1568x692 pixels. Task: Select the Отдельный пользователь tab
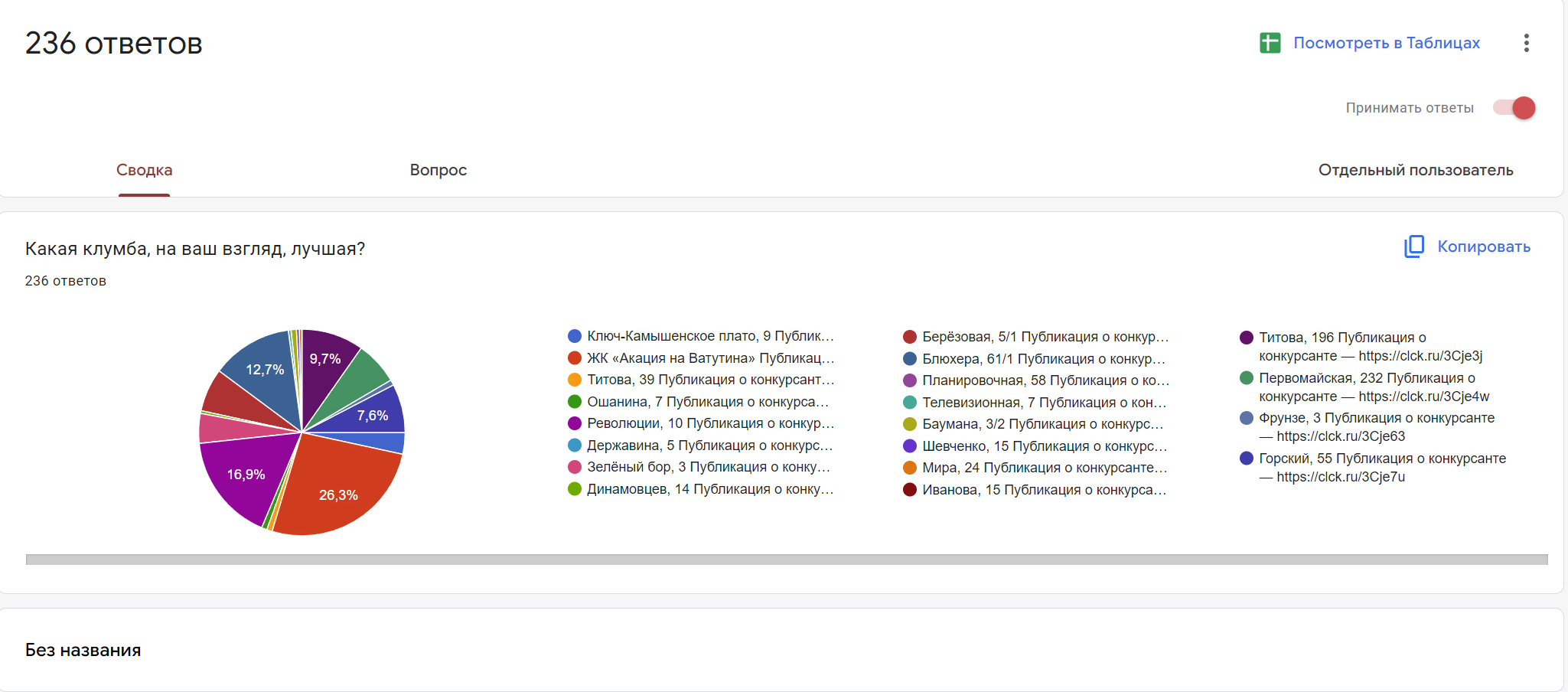pyautogui.click(x=1415, y=170)
